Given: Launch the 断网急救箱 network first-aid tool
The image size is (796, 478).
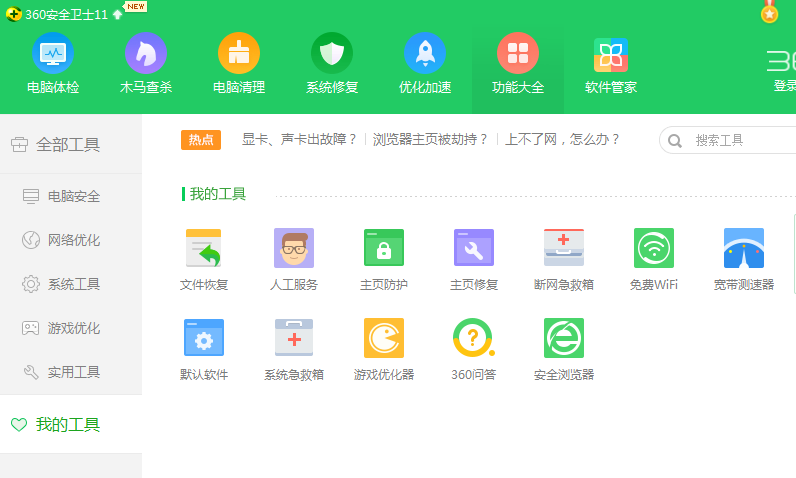Looking at the screenshot, I should coord(563,259).
